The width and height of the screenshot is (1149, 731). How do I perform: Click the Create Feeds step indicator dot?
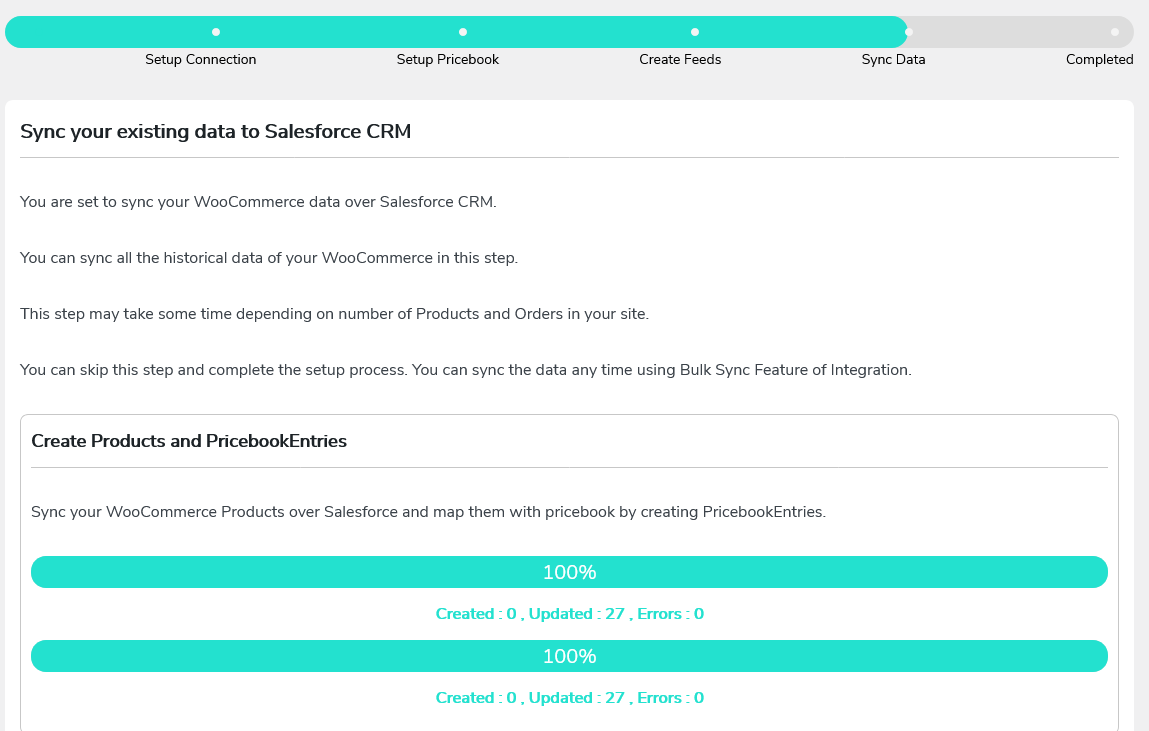(694, 31)
